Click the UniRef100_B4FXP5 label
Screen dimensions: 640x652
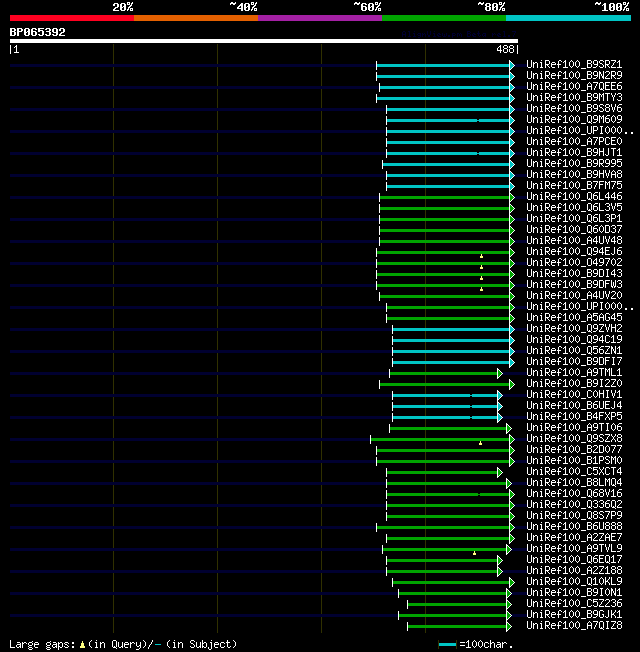pyautogui.click(x=574, y=416)
